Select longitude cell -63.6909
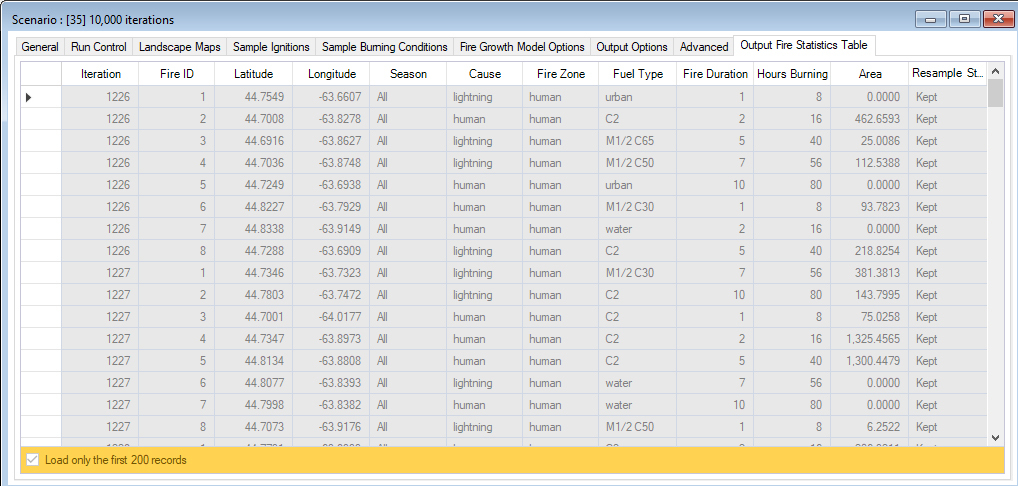Screen dimensions: 1018x486 (x=331, y=251)
